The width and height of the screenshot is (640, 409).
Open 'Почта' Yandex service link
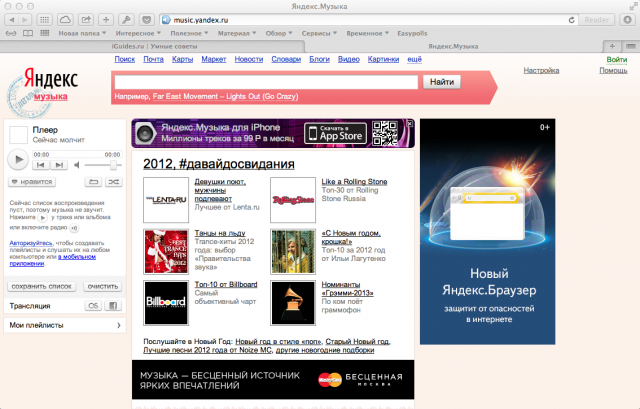[153, 59]
